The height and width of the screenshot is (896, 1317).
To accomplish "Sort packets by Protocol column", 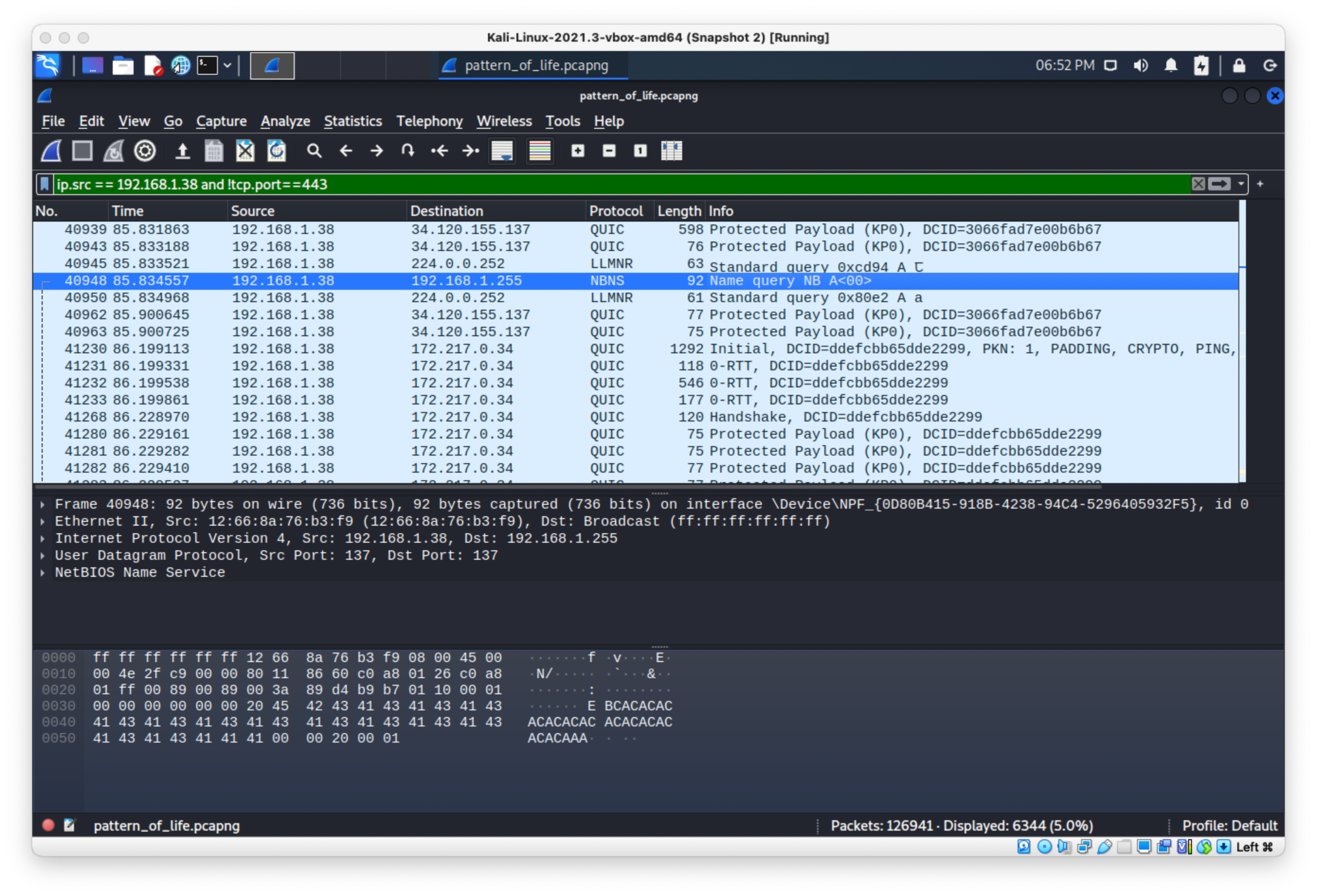I will (x=619, y=211).
